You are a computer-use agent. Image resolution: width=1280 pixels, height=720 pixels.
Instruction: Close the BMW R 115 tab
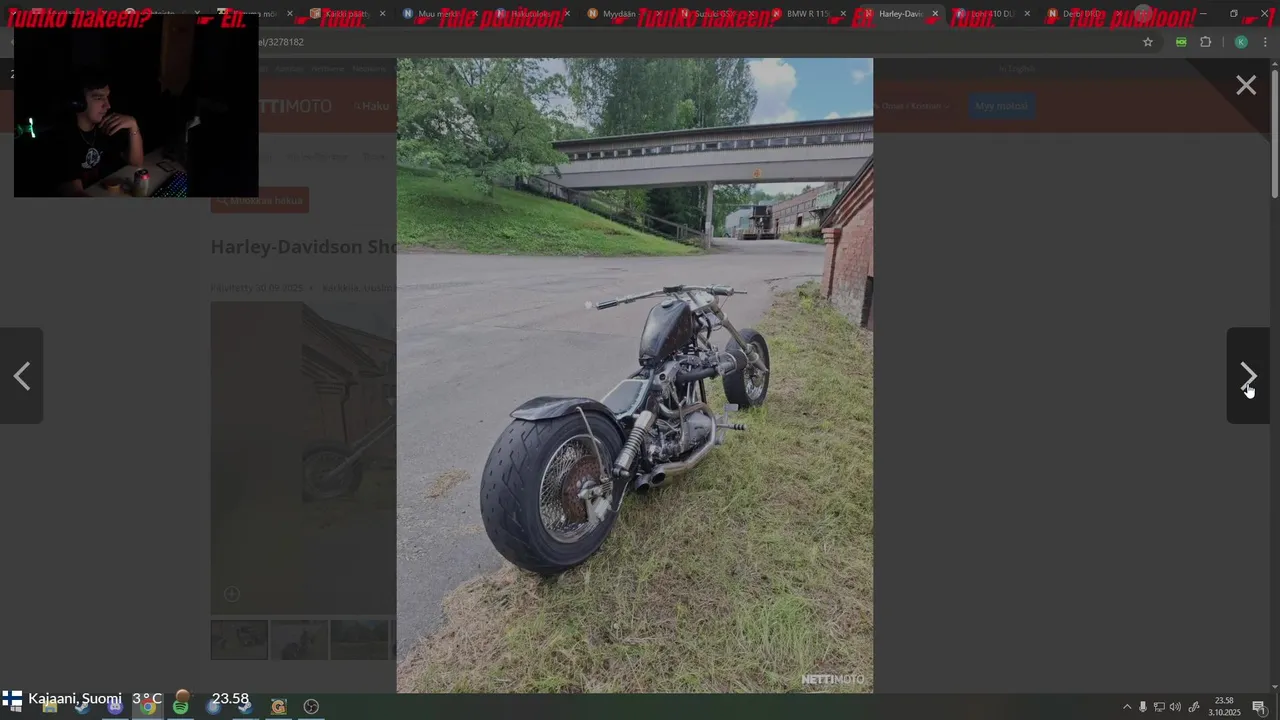click(843, 14)
